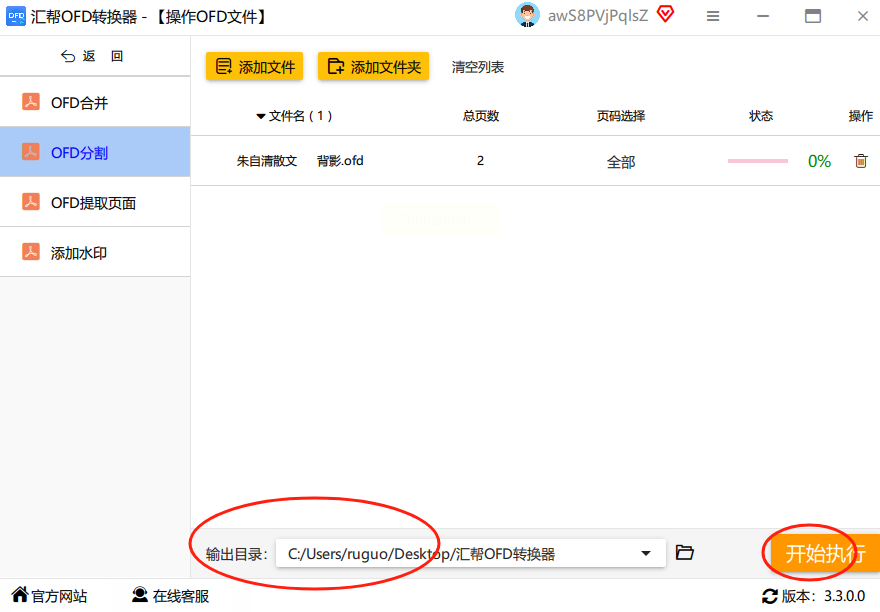This screenshot has width=880, height=612.
Task: Click the 添加文件 button
Action: pos(254,66)
